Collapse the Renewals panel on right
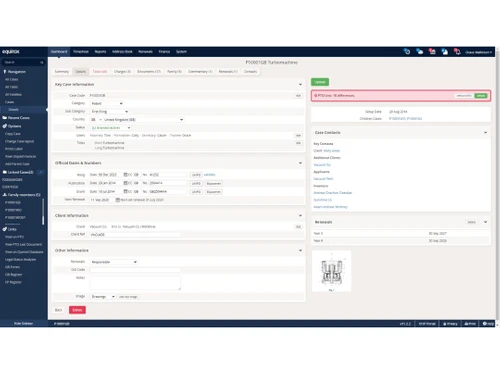 (x=485, y=222)
